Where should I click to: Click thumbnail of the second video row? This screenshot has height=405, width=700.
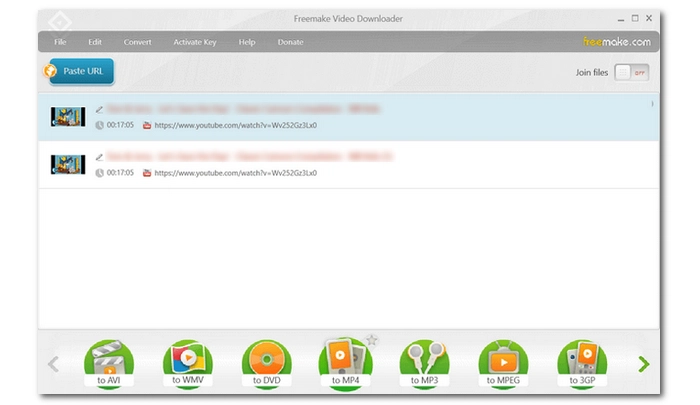pyautogui.click(x=68, y=165)
